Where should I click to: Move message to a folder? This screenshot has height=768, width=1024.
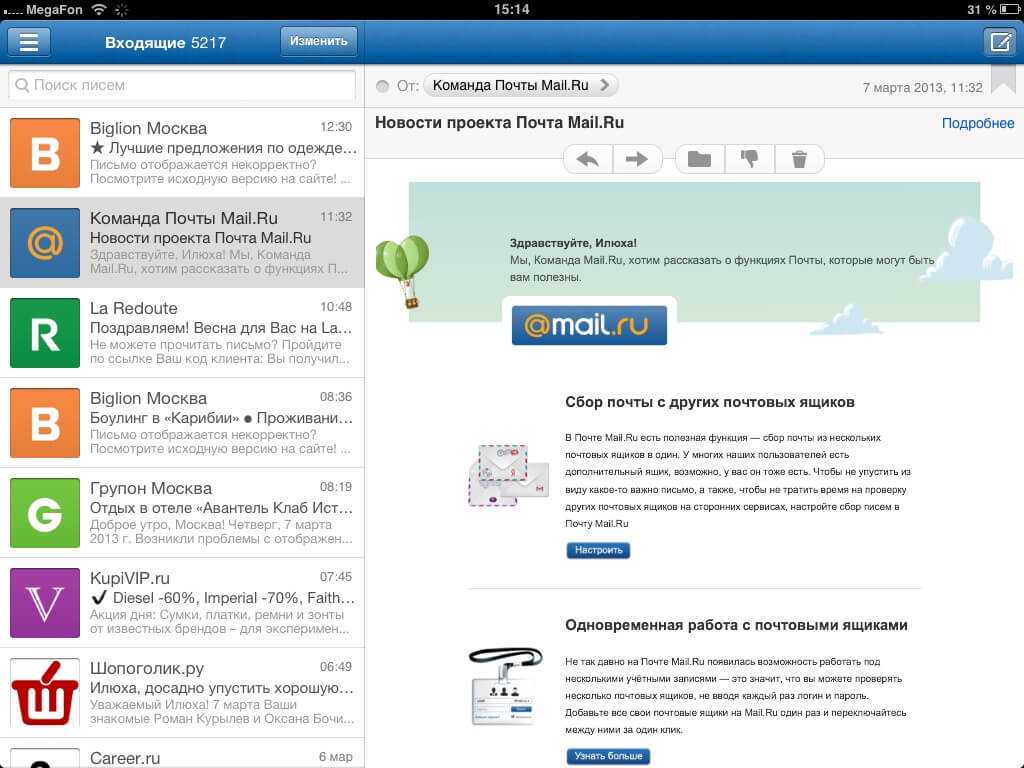[x=699, y=159]
